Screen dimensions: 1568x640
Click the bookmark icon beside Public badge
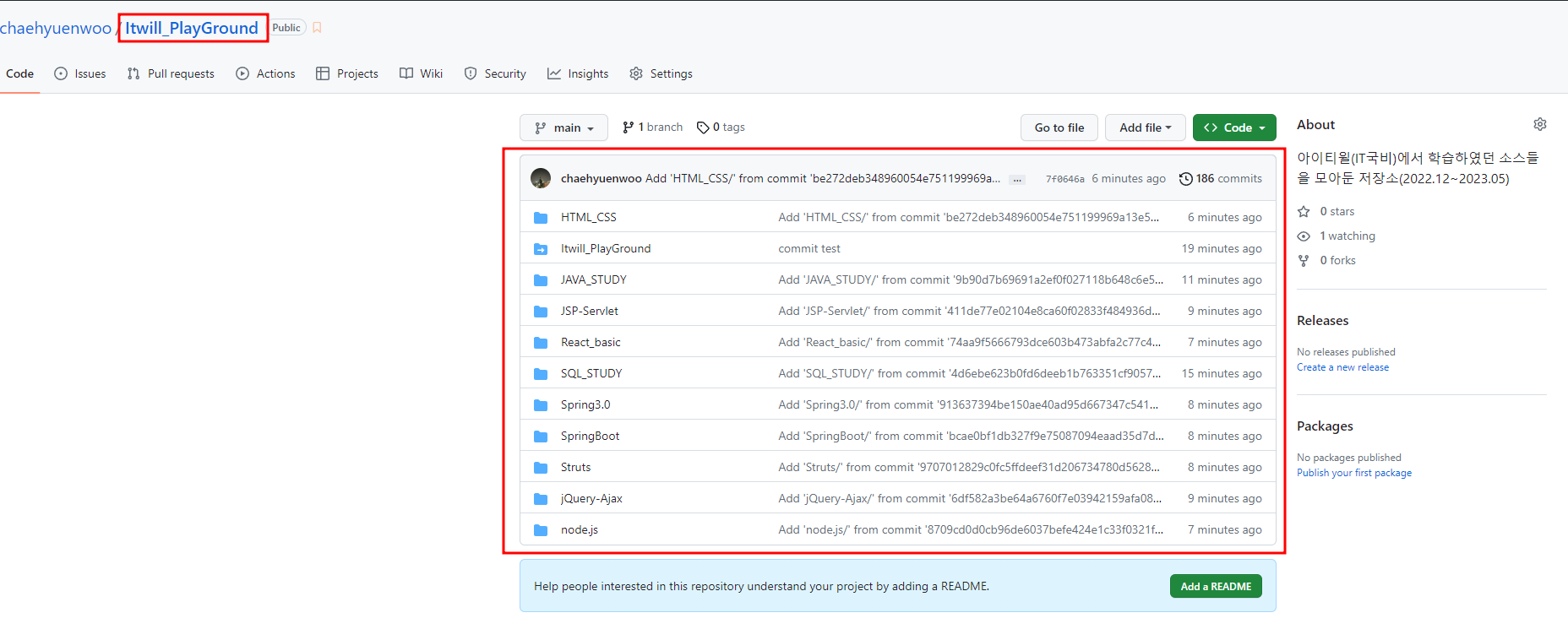[x=317, y=28]
